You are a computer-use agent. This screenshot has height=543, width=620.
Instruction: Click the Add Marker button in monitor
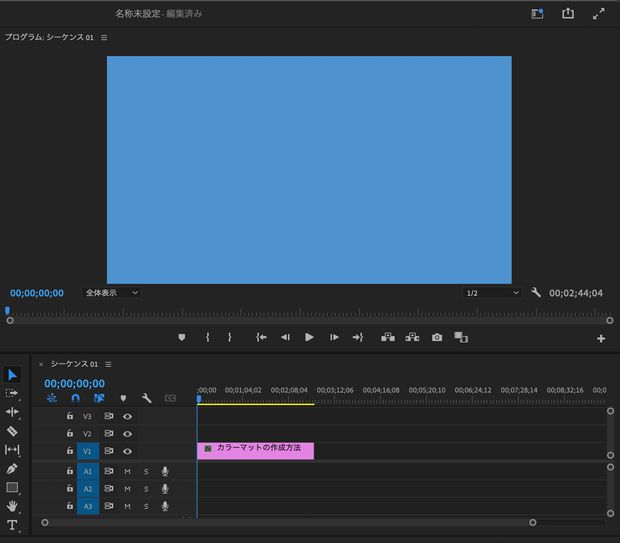click(x=181, y=338)
